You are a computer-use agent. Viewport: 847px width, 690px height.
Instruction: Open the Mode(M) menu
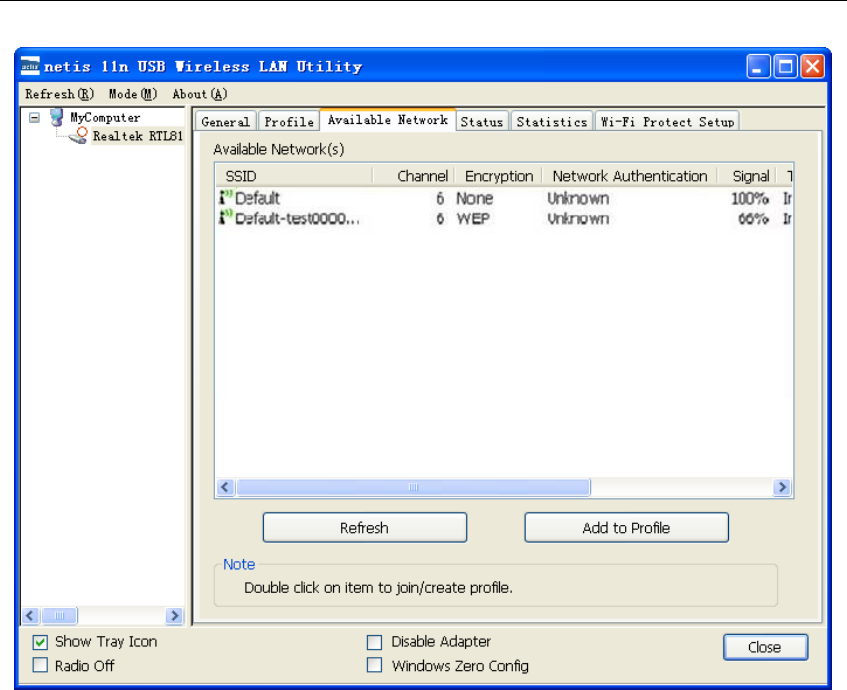(x=133, y=94)
